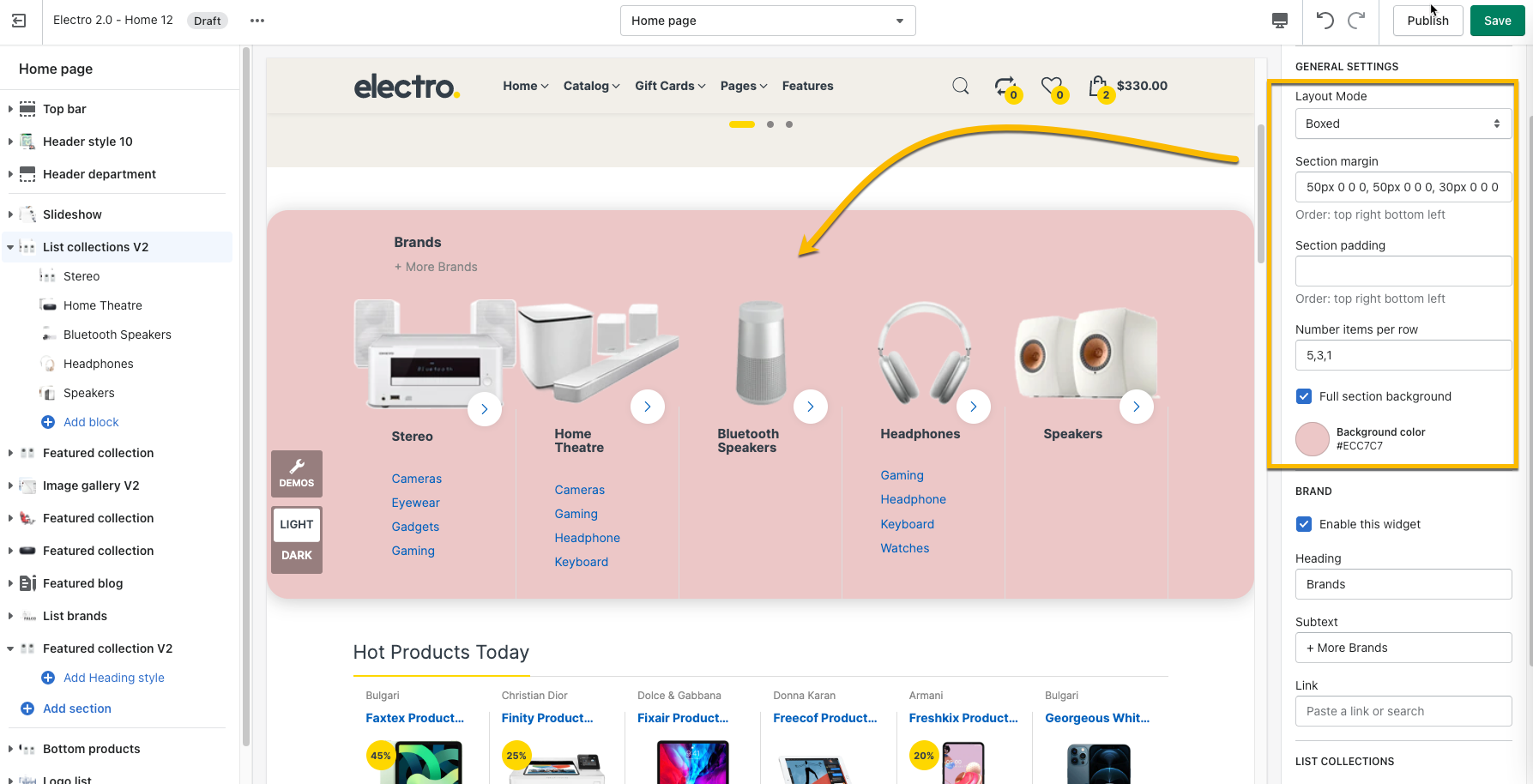
Task: Open the Cameras link under Stereo
Action: click(417, 479)
